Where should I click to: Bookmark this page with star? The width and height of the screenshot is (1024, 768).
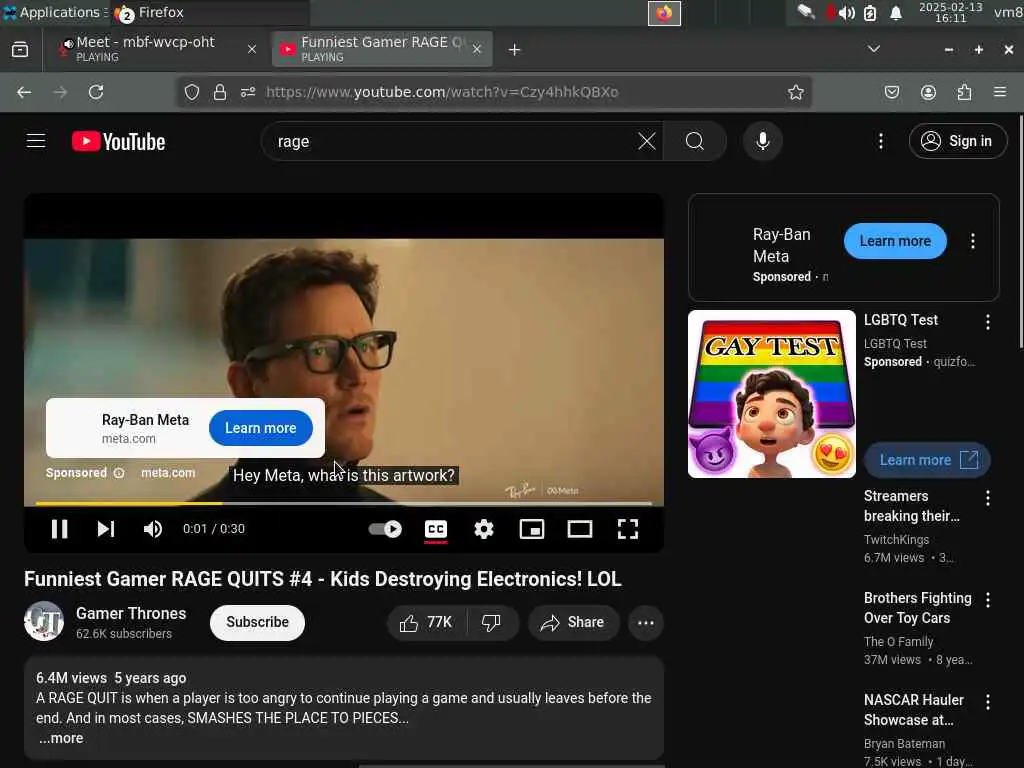tap(795, 92)
